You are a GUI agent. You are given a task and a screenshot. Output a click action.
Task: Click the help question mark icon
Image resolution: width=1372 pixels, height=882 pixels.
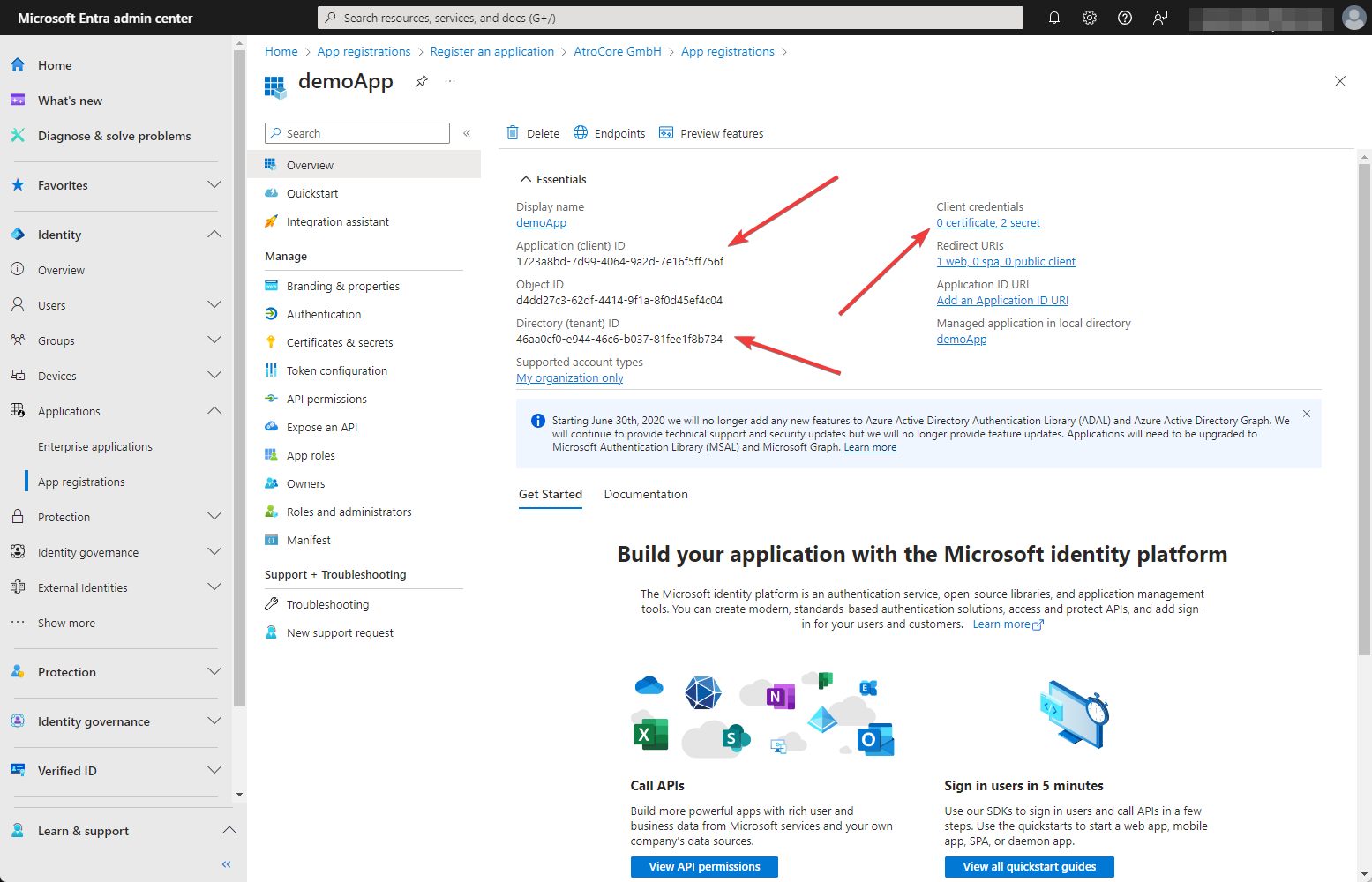(1125, 18)
